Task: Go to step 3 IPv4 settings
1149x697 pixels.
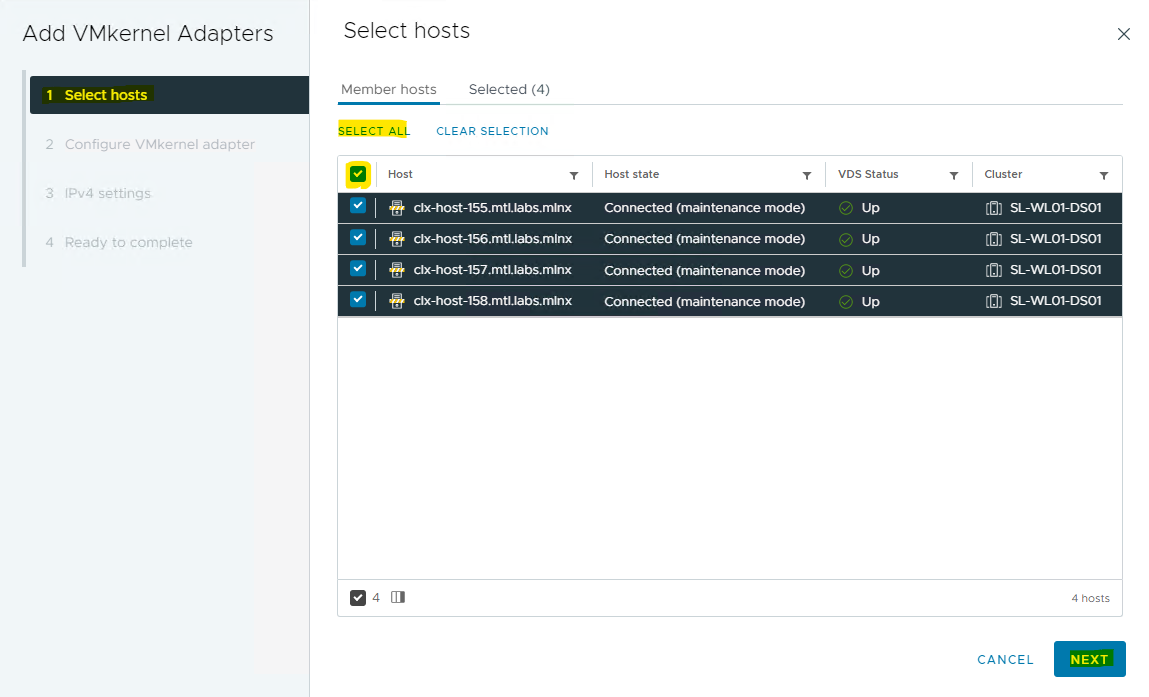Action: (x=98, y=193)
